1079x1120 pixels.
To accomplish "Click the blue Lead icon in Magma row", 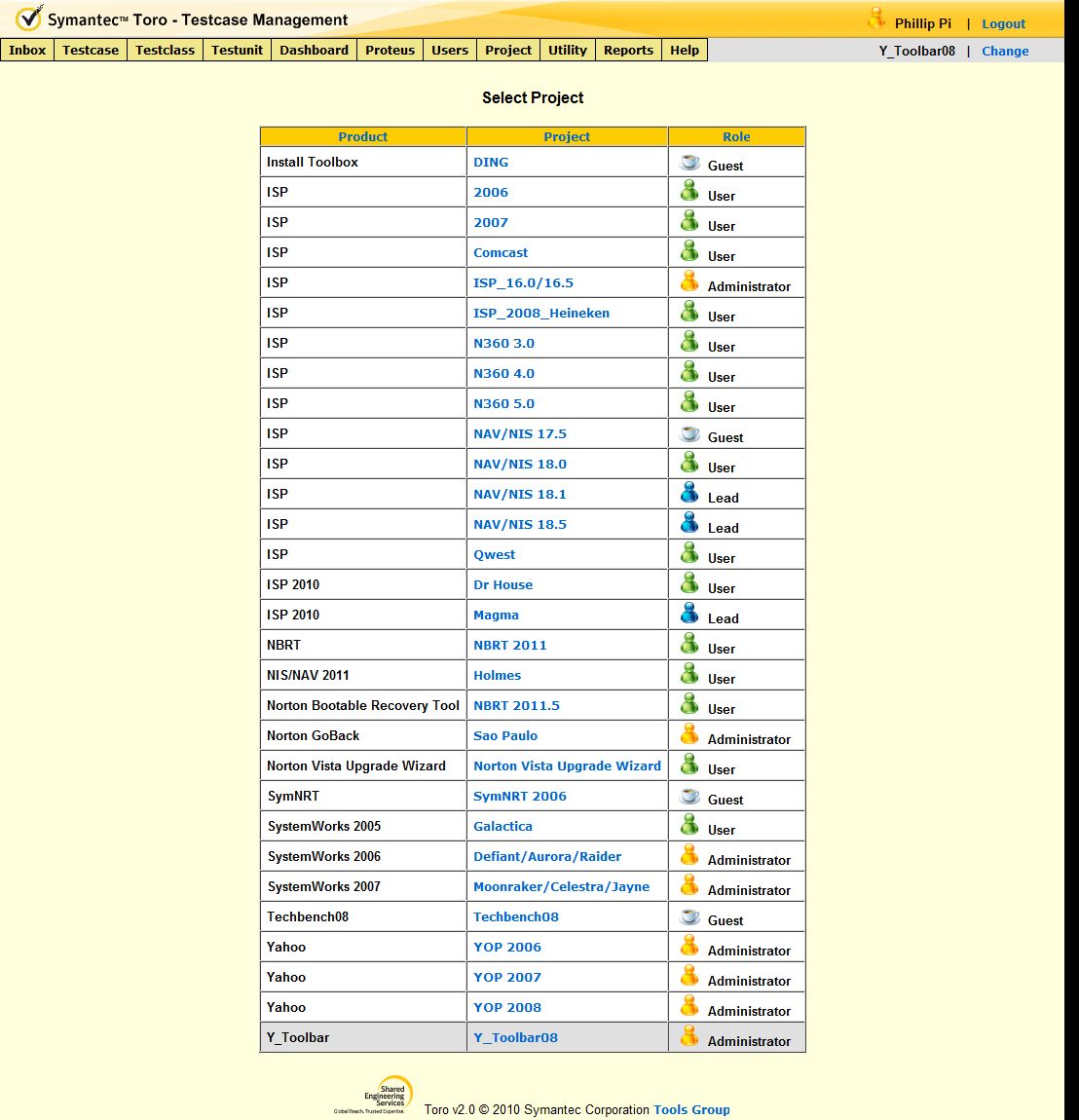I will click(x=689, y=613).
